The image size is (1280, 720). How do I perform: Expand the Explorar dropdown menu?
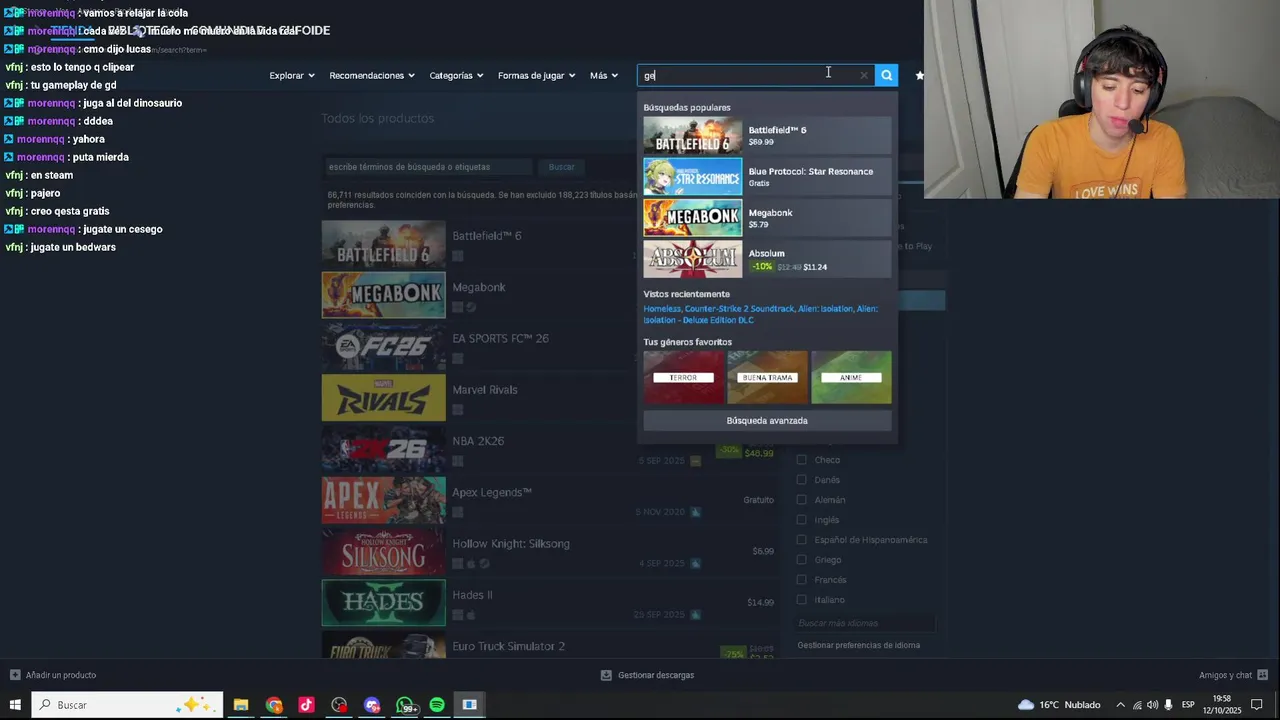(292, 75)
